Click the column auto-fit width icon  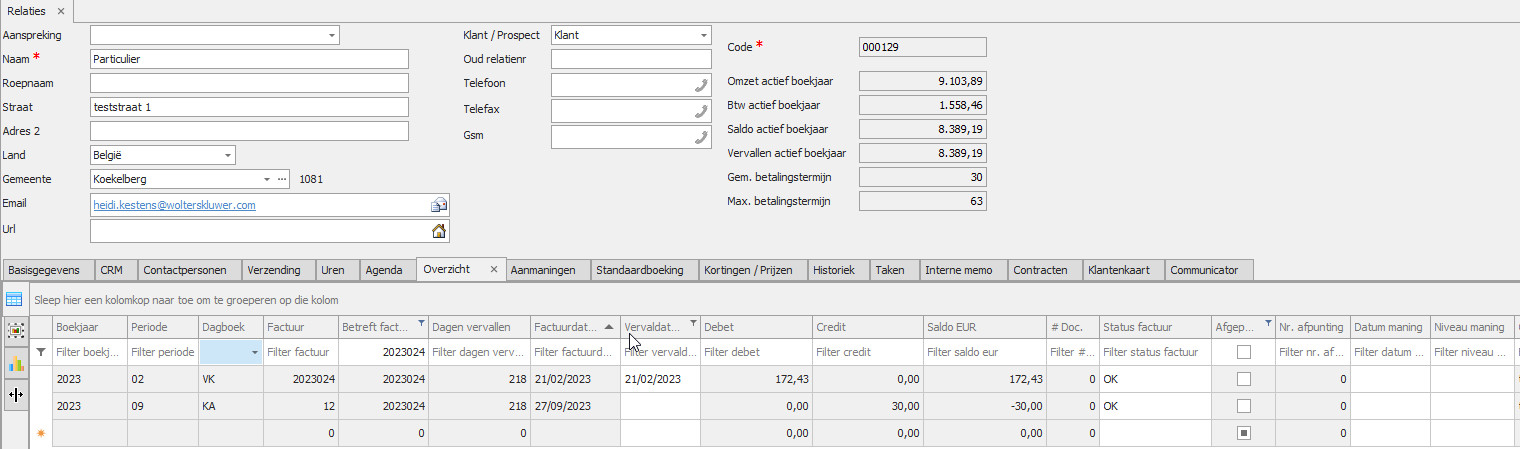[15, 394]
